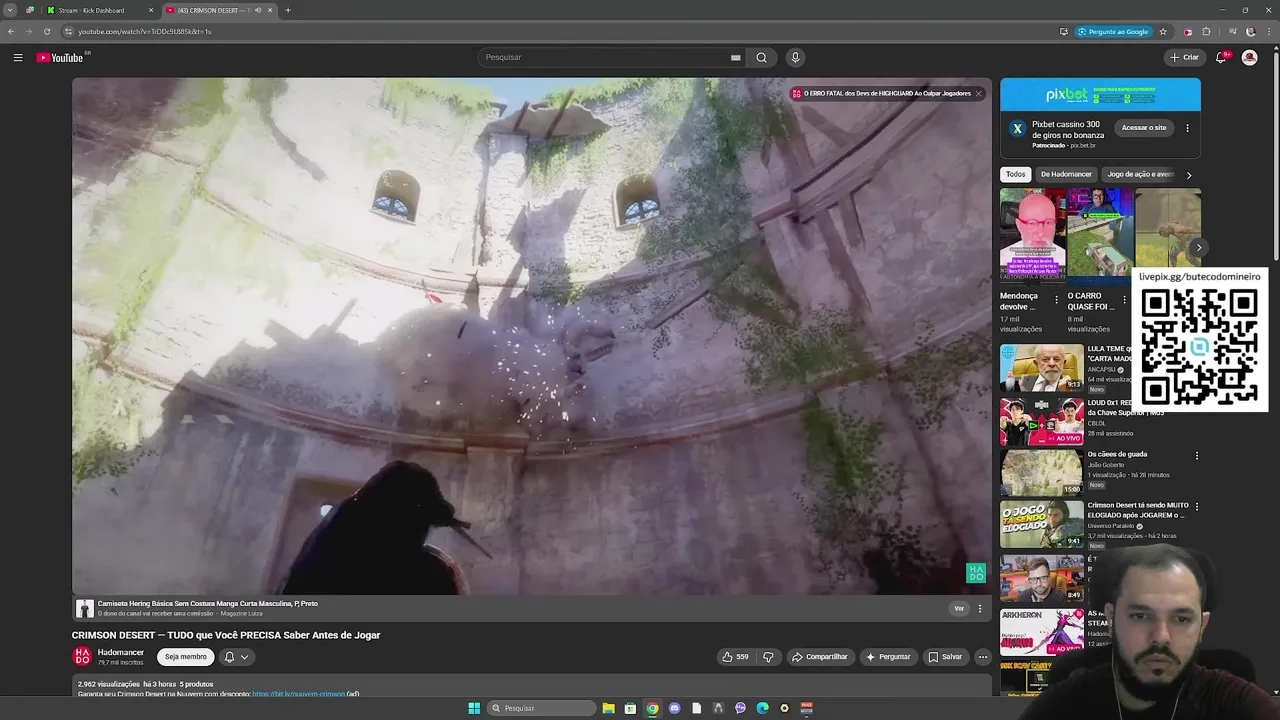Click the Perguntar button

tap(888, 657)
